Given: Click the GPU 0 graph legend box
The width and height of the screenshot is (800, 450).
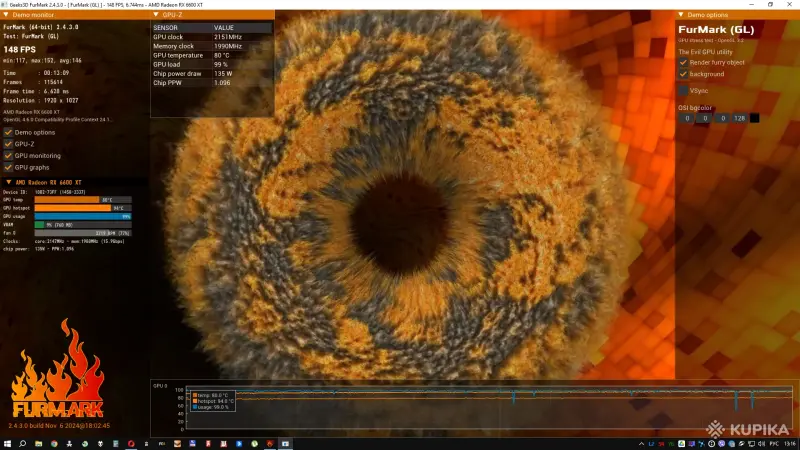Looking at the screenshot, I should pyautogui.click(x=213, y=401).
